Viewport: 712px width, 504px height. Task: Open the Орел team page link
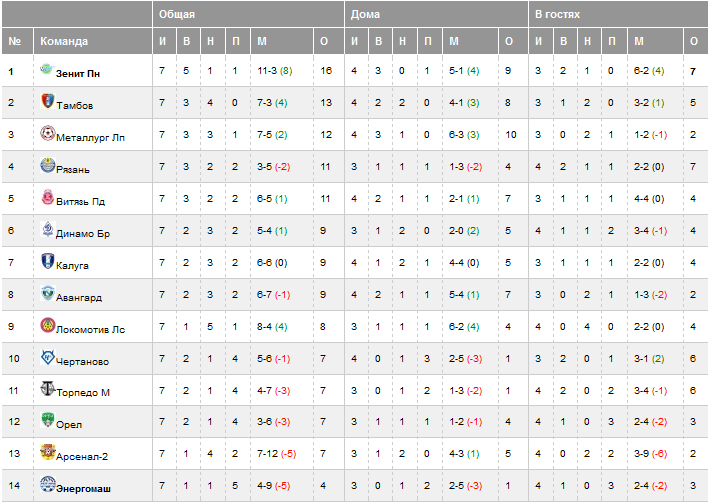click(x=69, y=424)
